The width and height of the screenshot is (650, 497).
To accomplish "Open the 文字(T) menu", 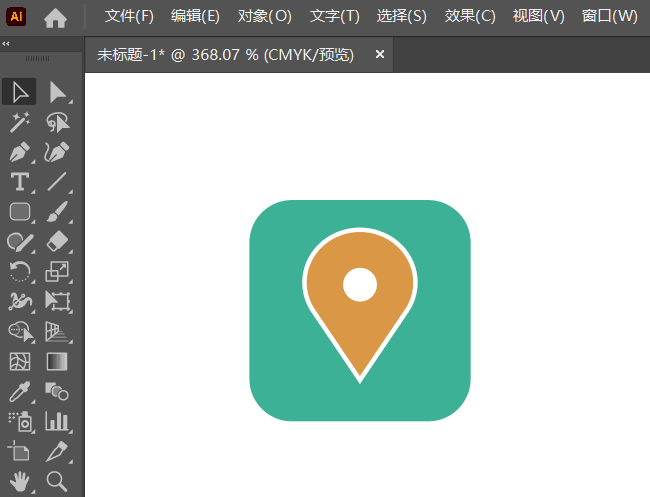I will pos(335,17).
